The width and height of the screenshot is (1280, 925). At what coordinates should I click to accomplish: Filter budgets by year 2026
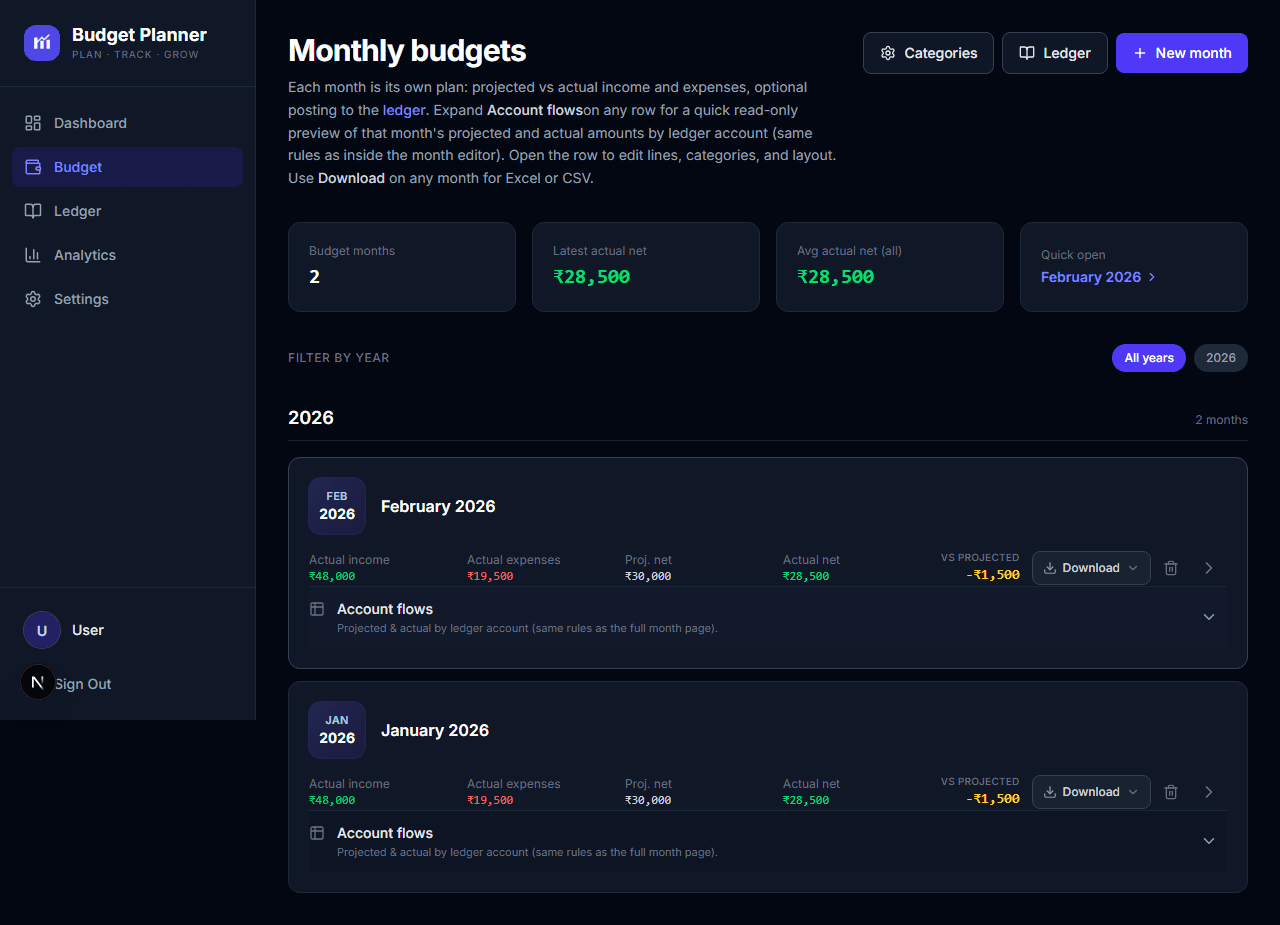(x=1221, y=358)
